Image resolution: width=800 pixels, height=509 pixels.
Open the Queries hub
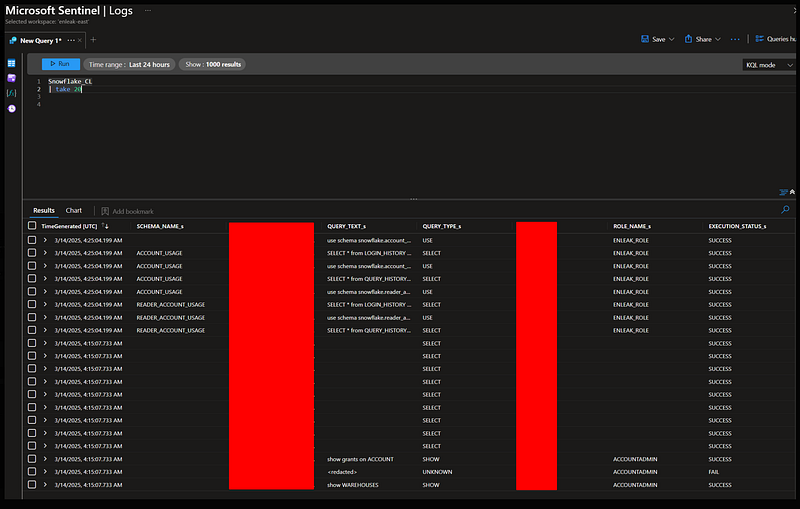pos(776,39)
